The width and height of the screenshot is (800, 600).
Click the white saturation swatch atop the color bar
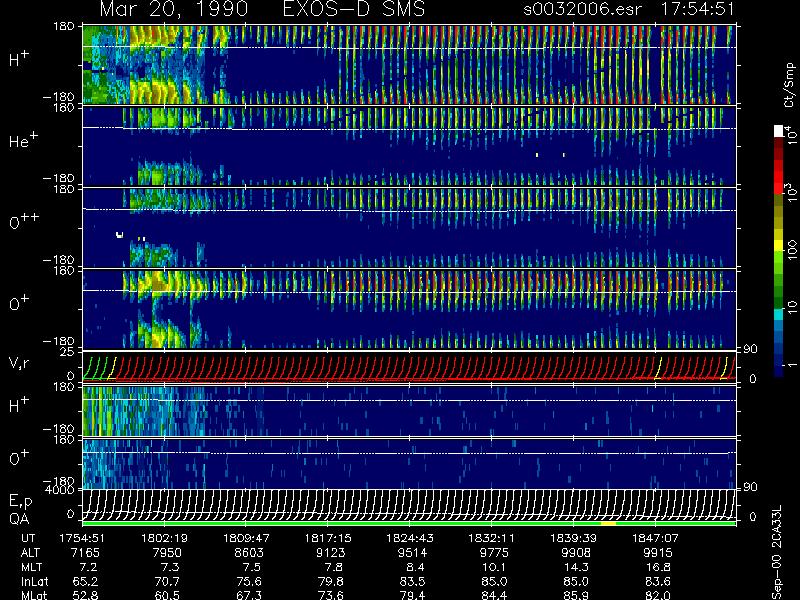[x=779, y=131]
